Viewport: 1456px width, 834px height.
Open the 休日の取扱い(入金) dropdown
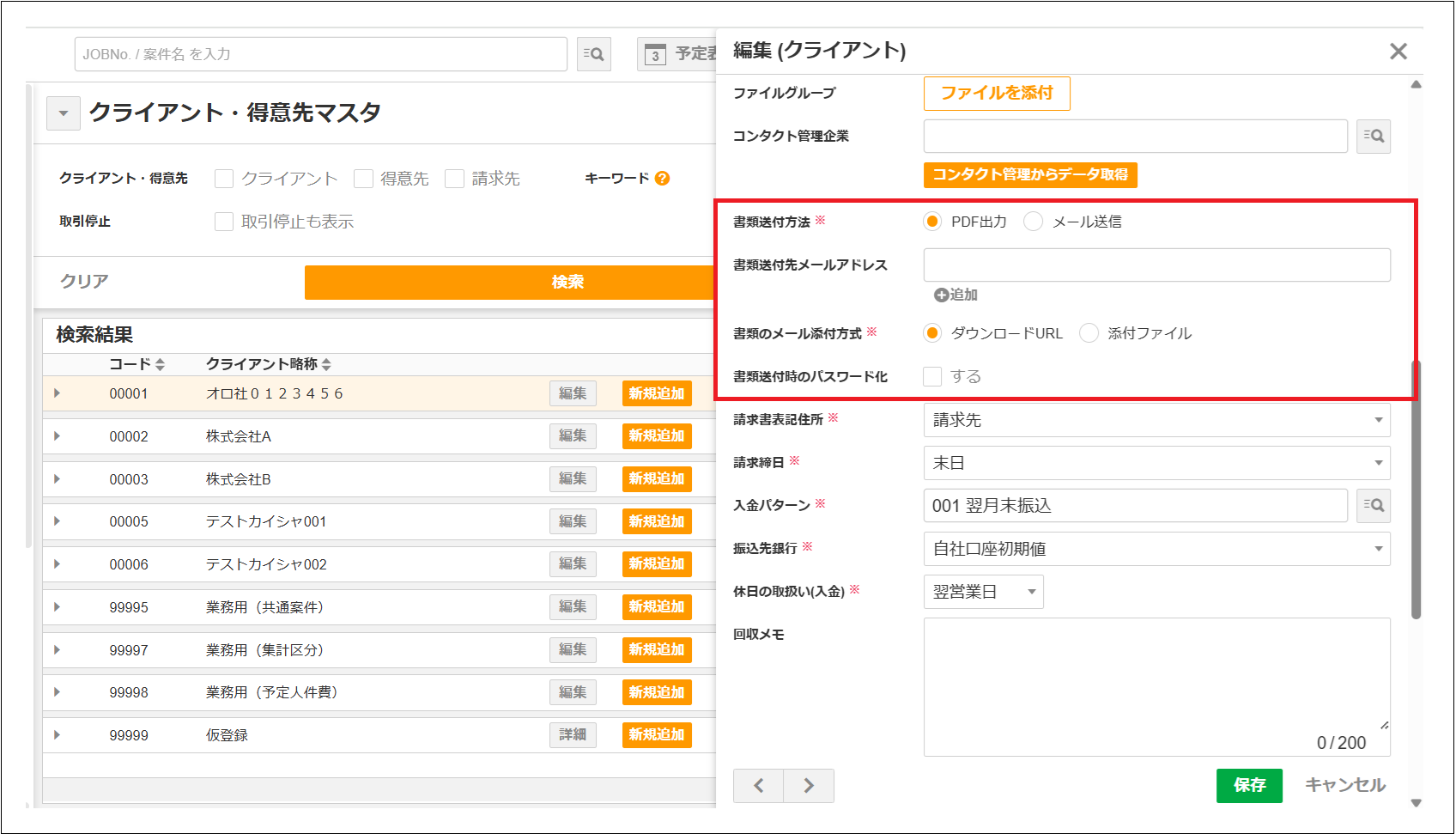click(983, 592)
